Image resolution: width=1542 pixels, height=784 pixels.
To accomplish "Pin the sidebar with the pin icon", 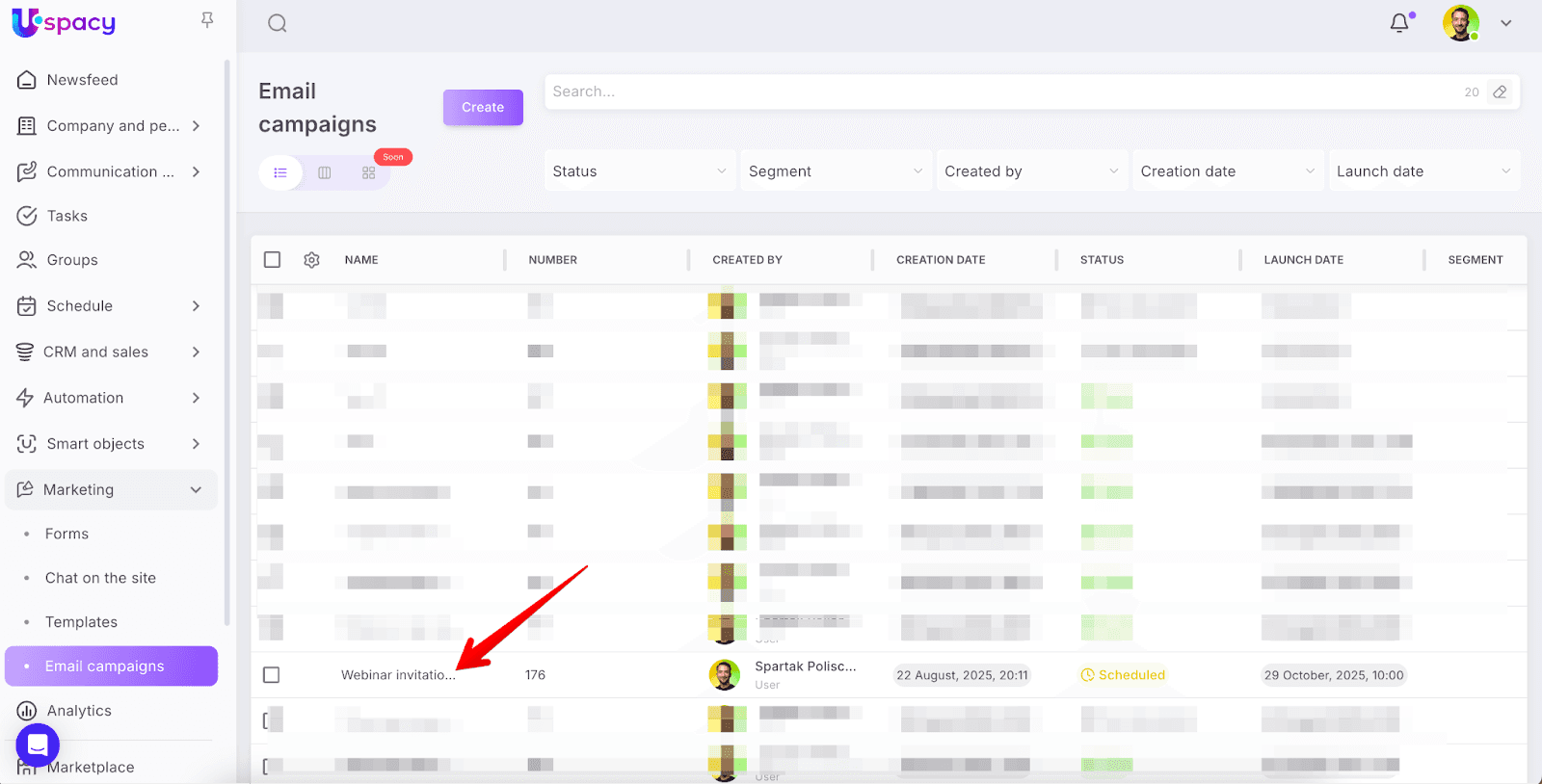I will 207,20.
